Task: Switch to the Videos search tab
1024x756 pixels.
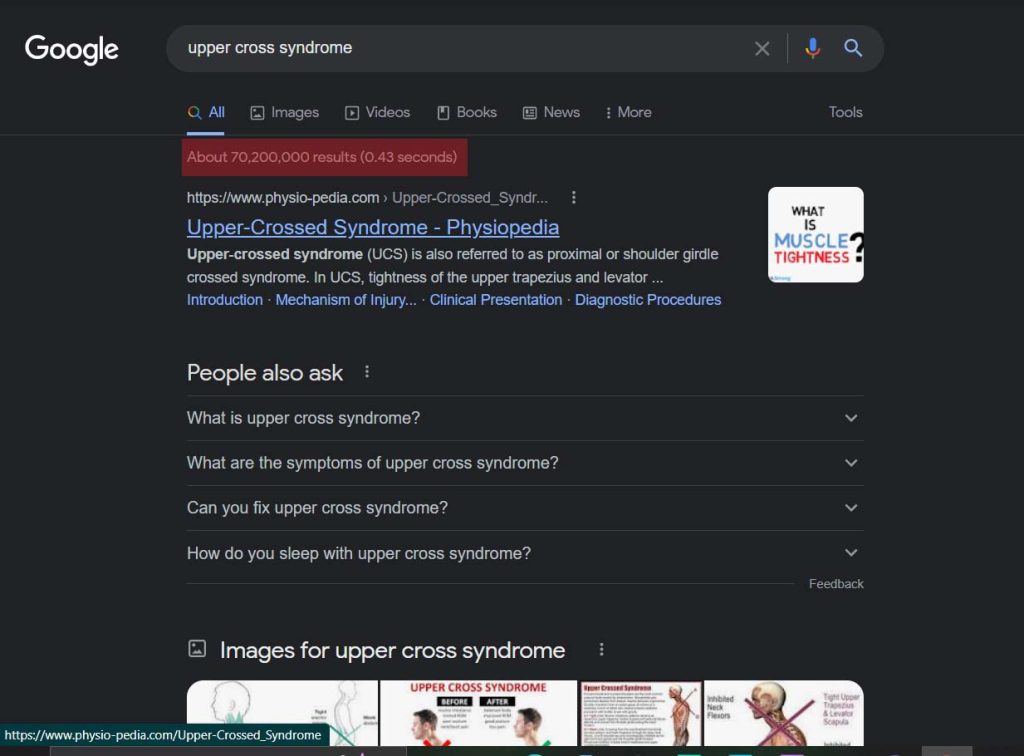Action: pos(377,112)
